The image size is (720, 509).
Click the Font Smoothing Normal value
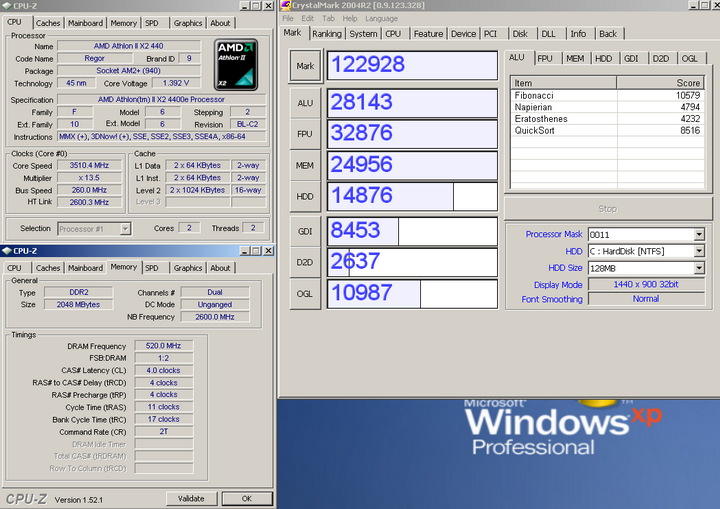646,299
